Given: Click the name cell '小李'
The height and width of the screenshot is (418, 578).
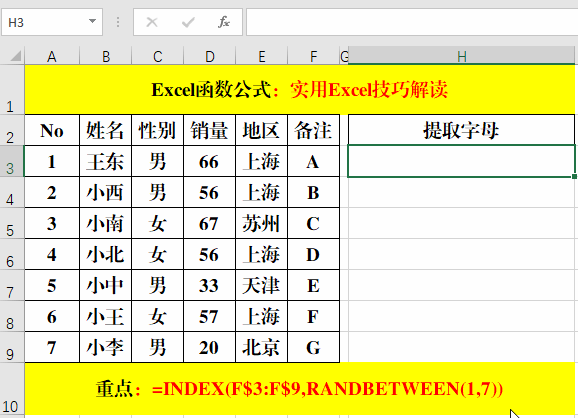Looking at the screenshot, I should tap(106, 347).
